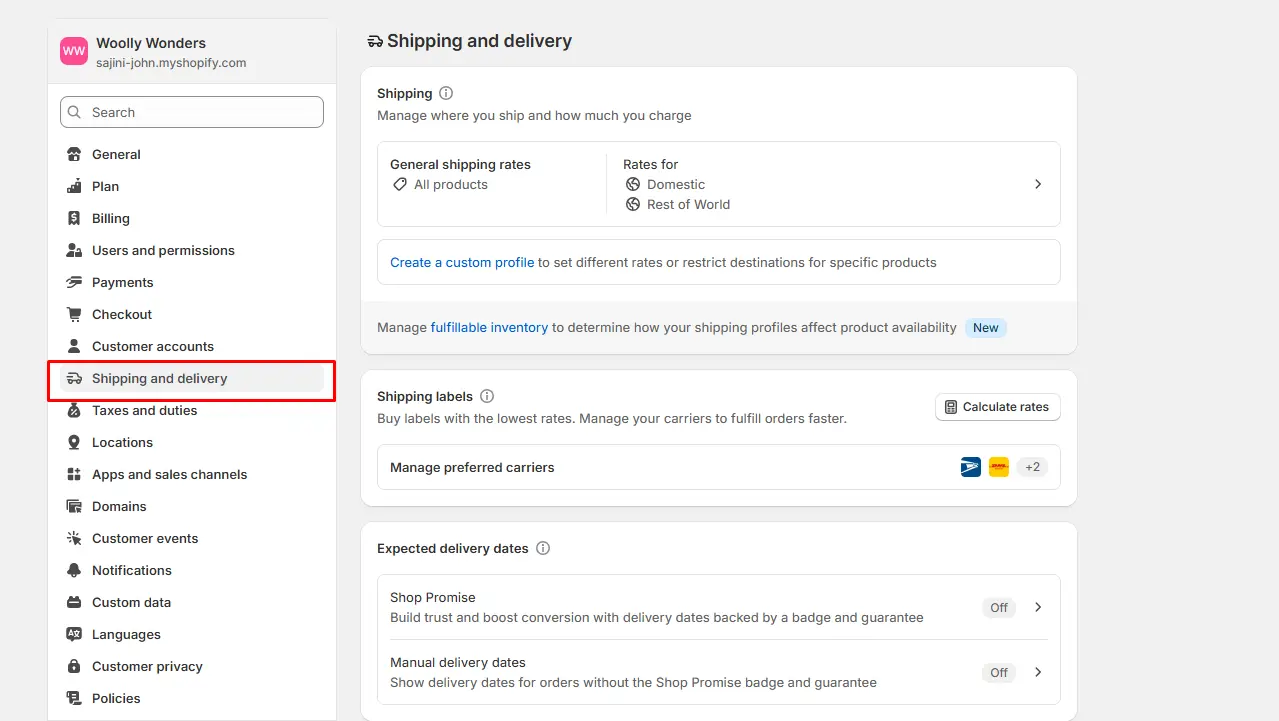Click the General shipping rates label
This screenshot has width=1279, height=721.
pyautogui.click(x=460, y=164)
